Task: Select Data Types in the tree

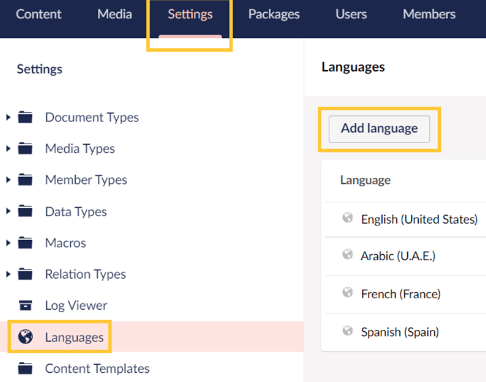Action: [76, 212]
